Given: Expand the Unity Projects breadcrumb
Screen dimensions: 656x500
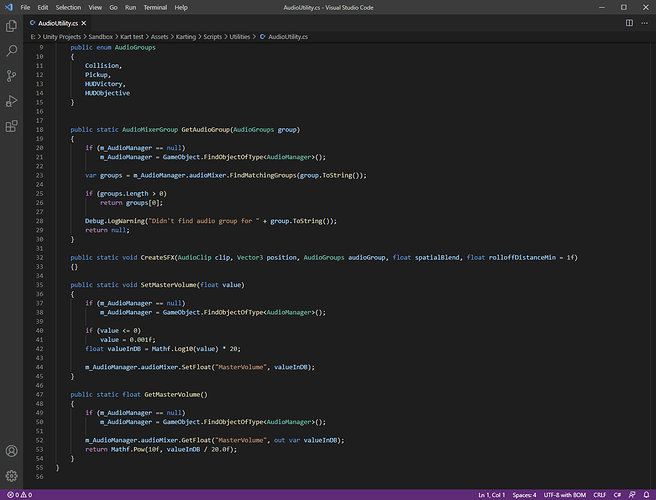Looking at the screenshot, I should pyautogui.click(x=62, y=37).
